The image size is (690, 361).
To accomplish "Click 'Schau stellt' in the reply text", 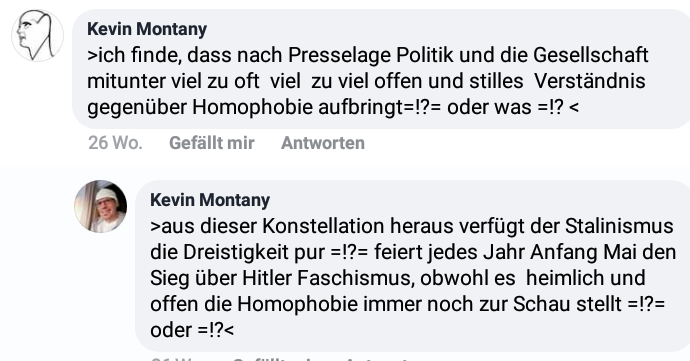I will pyautogui.click(x=568, y=304).
